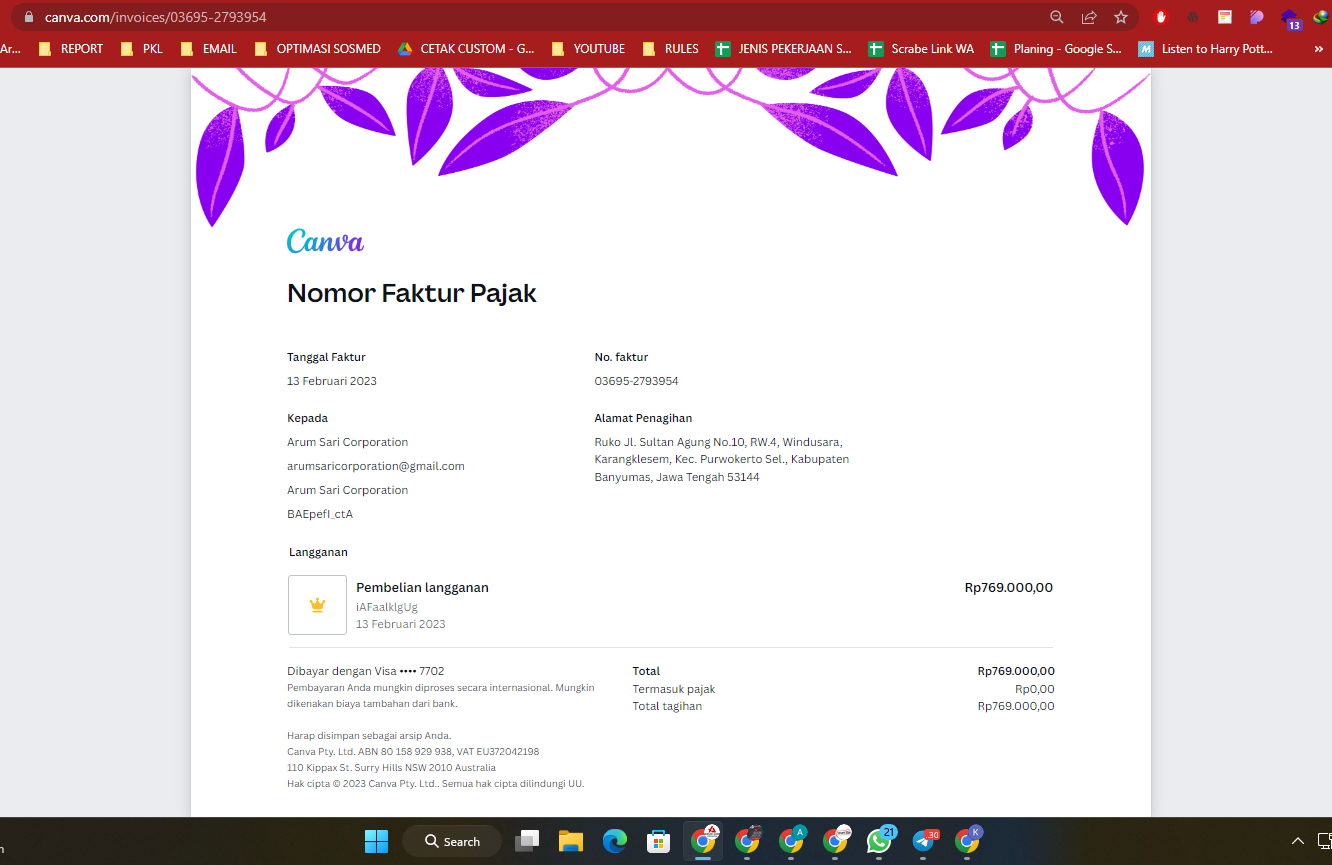Image resolution: width=1332 pixels, height=865 pixels.
Task: Click the Kepada label
Action: coord(307,418)
